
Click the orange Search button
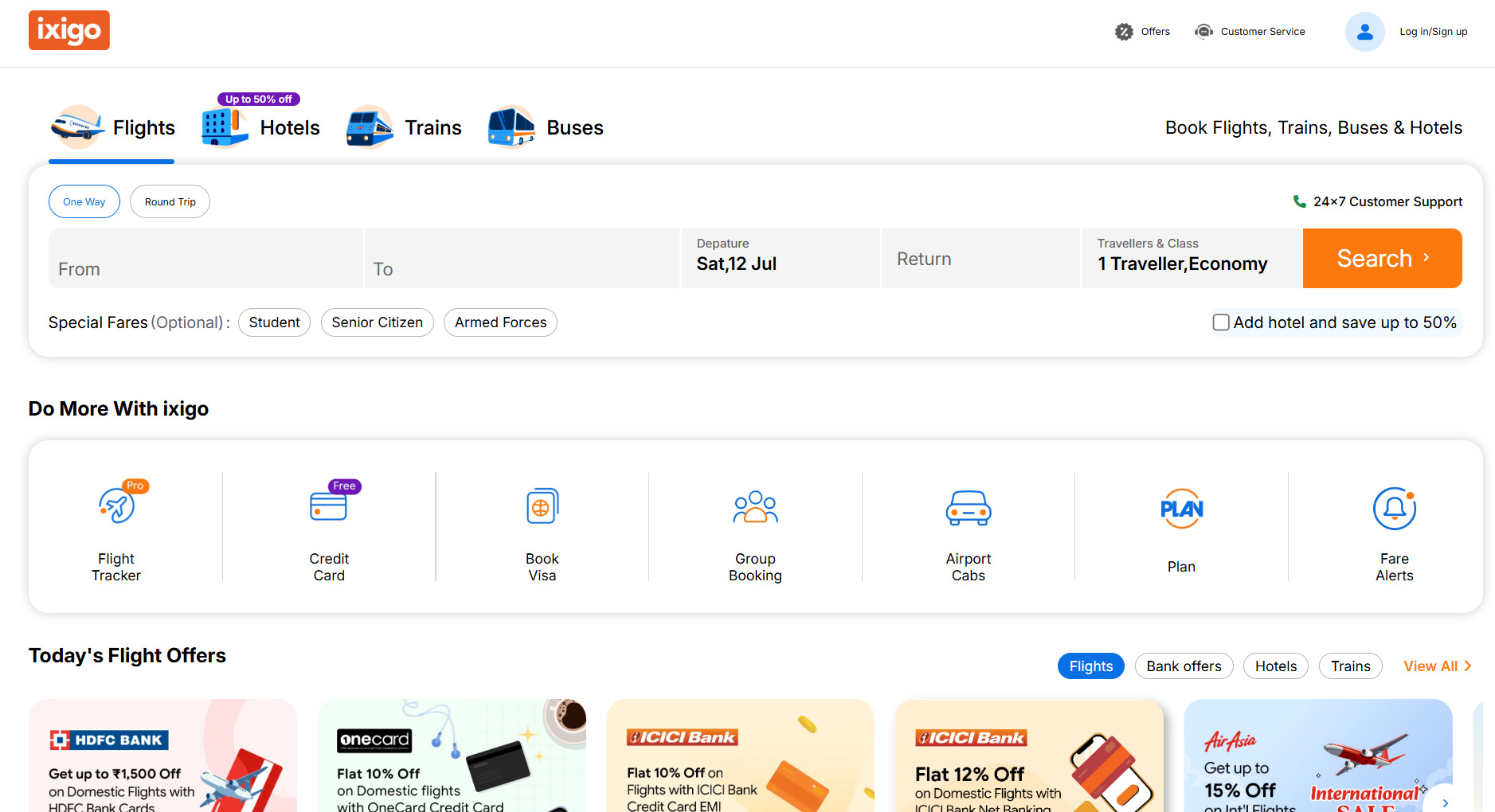pos(1383,259)
